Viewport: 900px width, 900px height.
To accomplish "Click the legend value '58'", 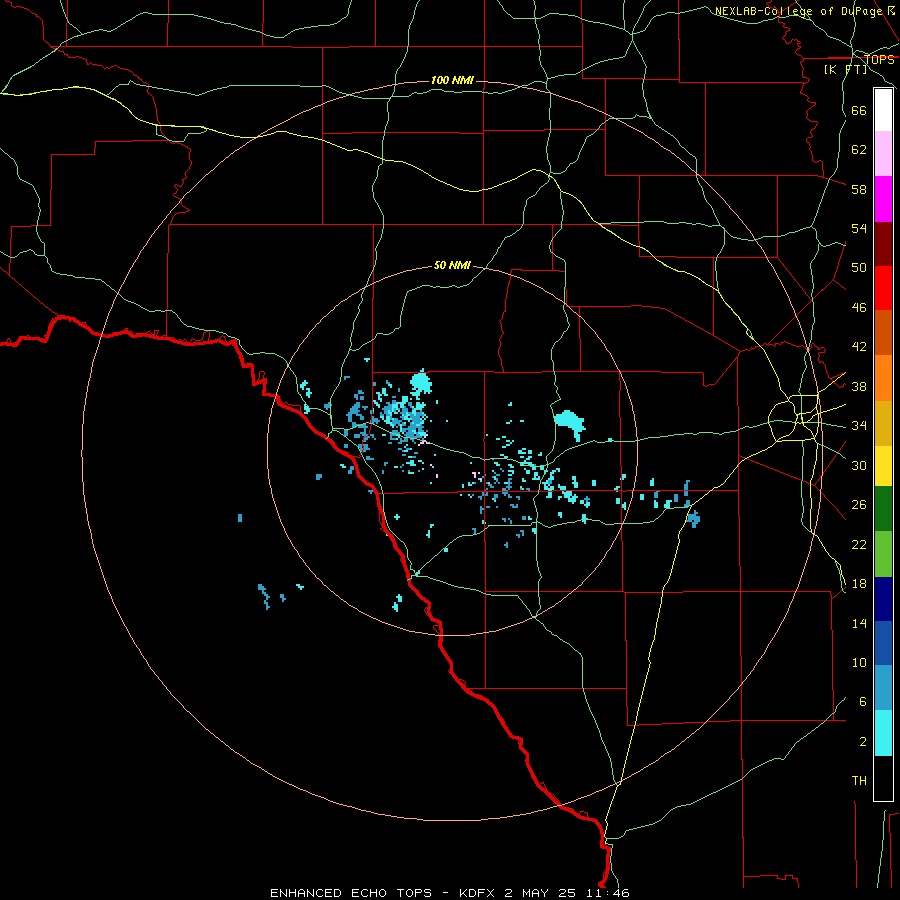I will click(x=859, y=189).
